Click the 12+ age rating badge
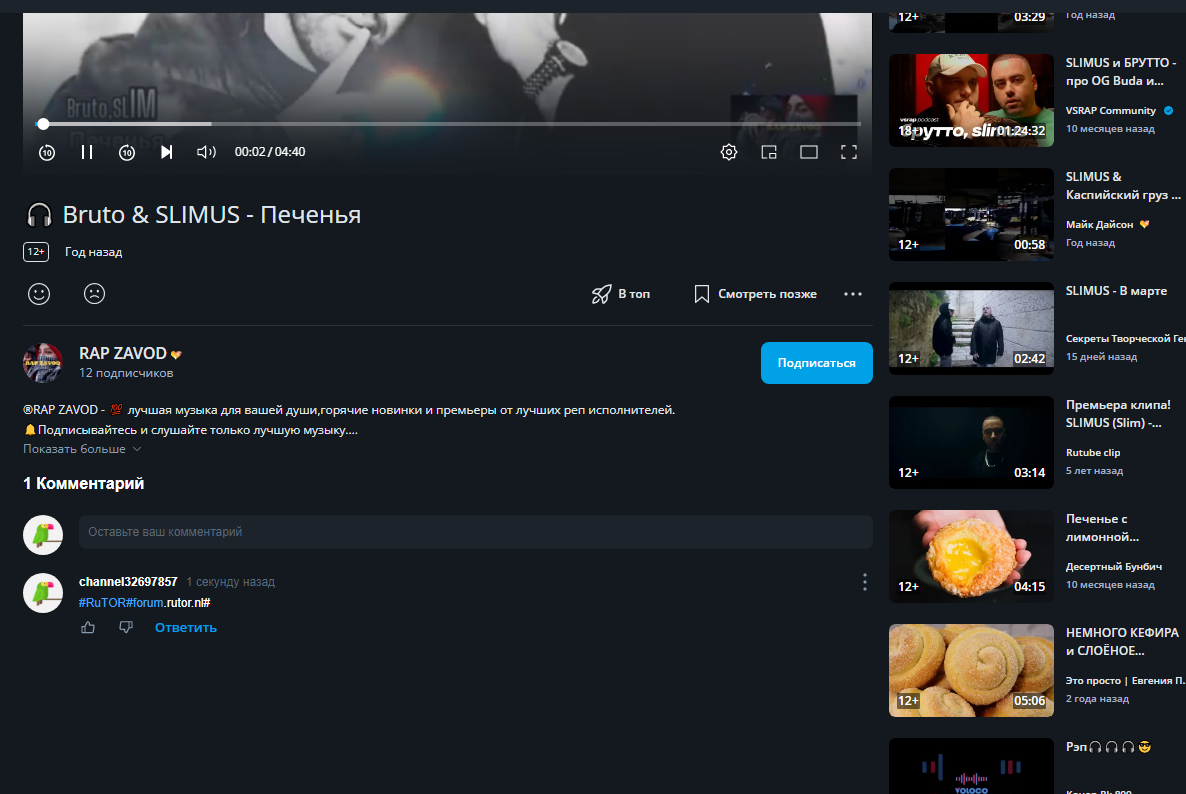The width and height of the screenshot is (1186, 794). pyautogui.click(x=36, y=252)
